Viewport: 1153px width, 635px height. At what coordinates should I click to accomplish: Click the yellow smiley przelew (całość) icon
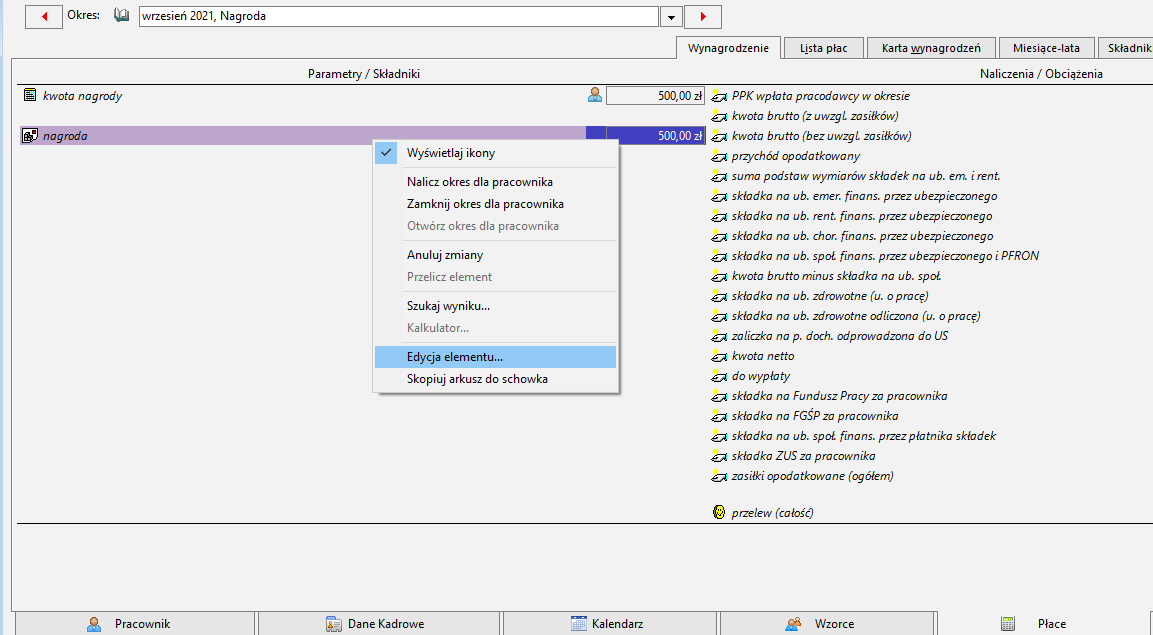720,512
